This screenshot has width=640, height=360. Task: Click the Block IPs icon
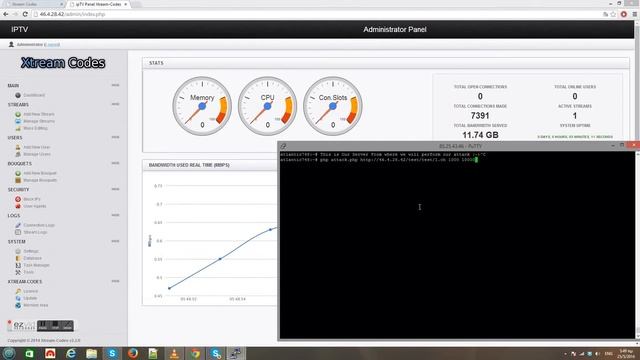[18, 199]
